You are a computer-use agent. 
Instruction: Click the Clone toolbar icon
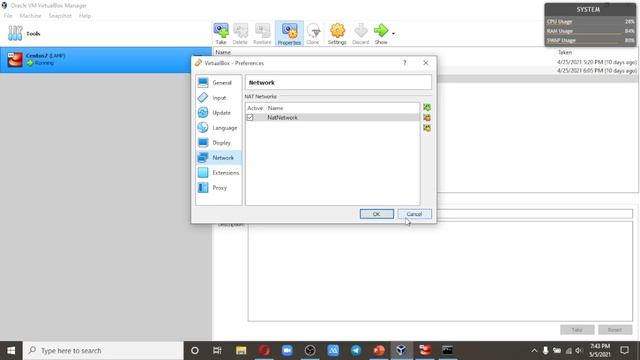click(313, 33)
